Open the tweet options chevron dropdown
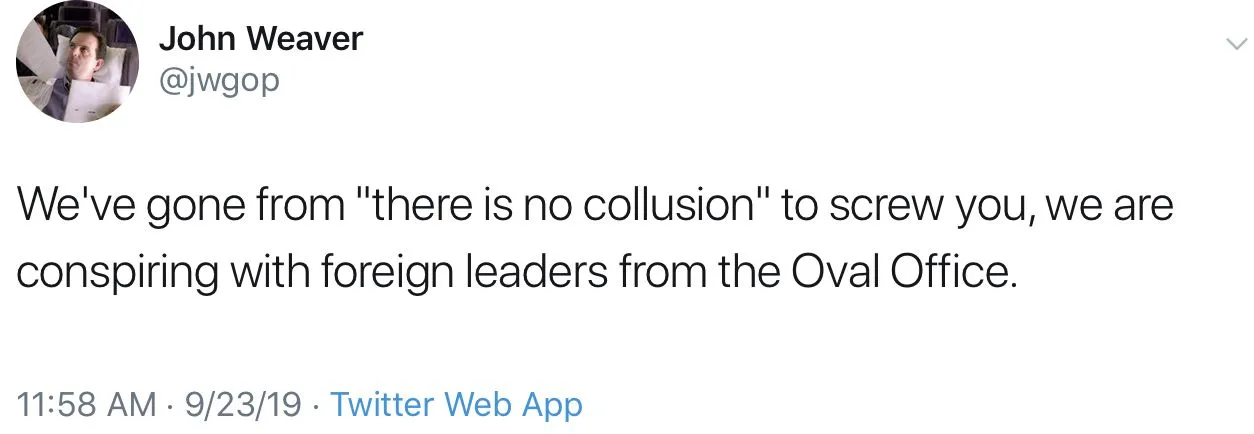This screenshot has width=1254, height=434. click(1236, 43)
